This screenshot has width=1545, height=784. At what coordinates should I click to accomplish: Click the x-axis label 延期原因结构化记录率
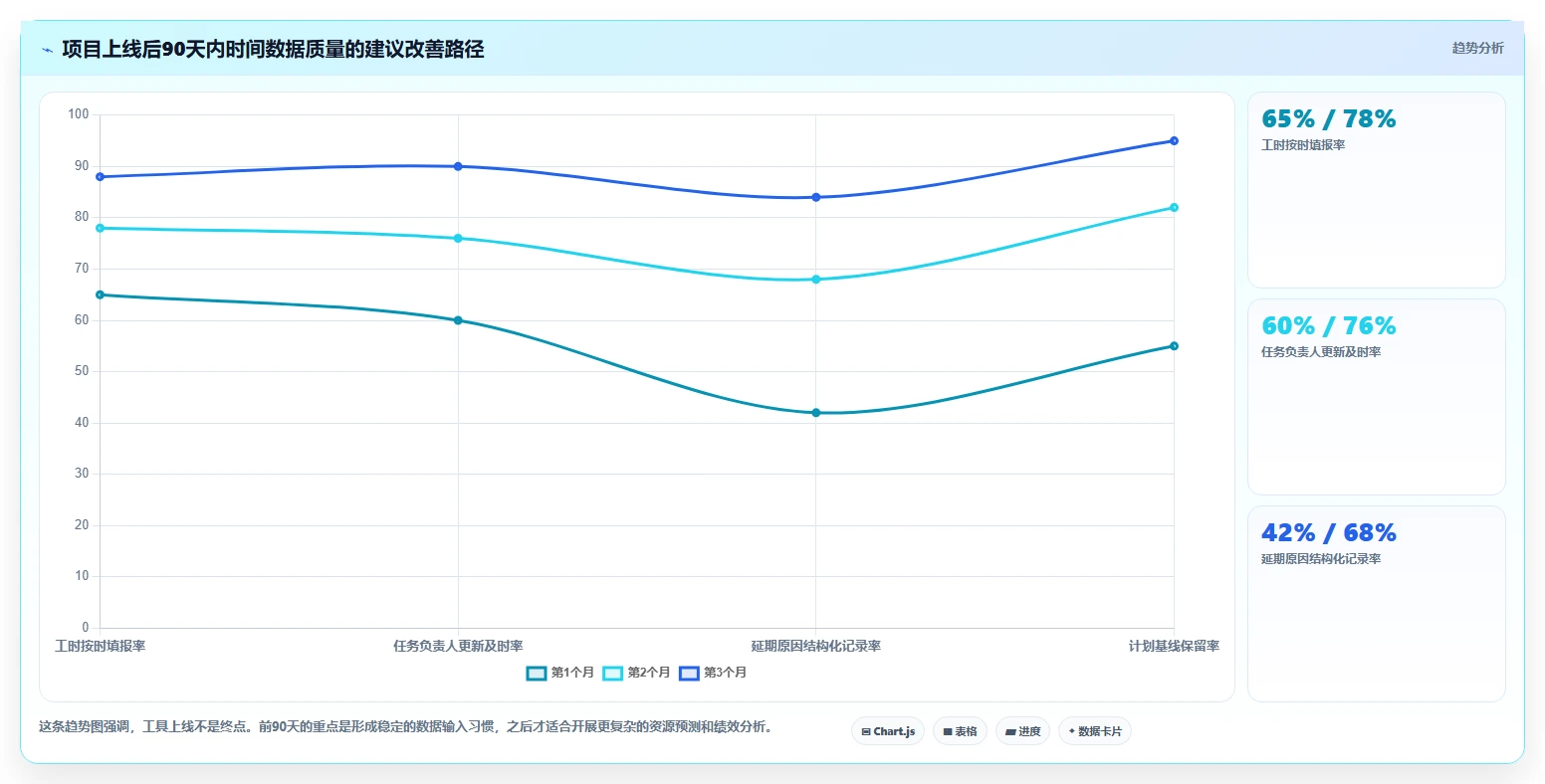pos(816,647)
